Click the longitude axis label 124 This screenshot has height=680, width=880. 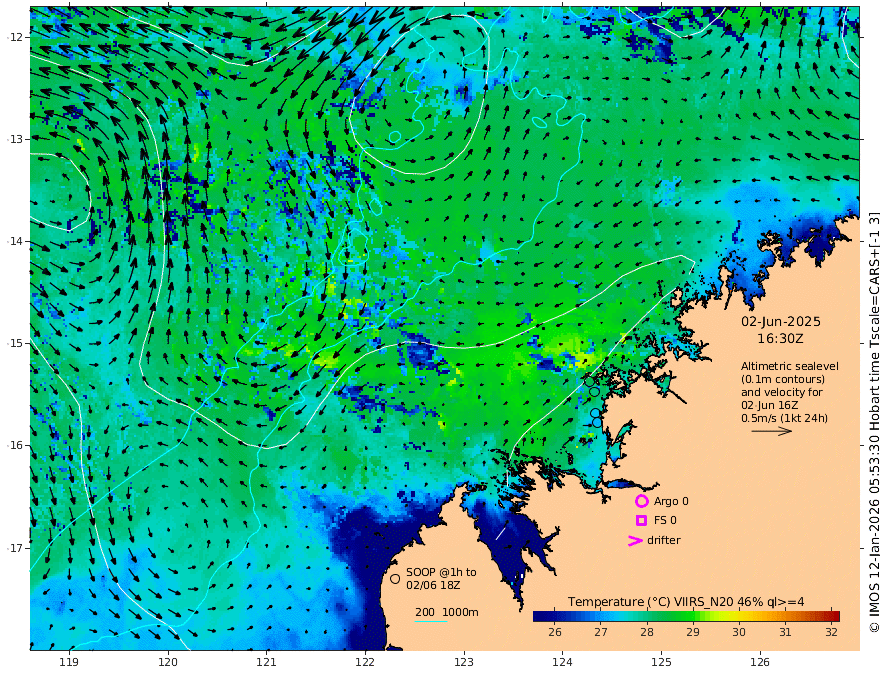[x=562, y=662]
